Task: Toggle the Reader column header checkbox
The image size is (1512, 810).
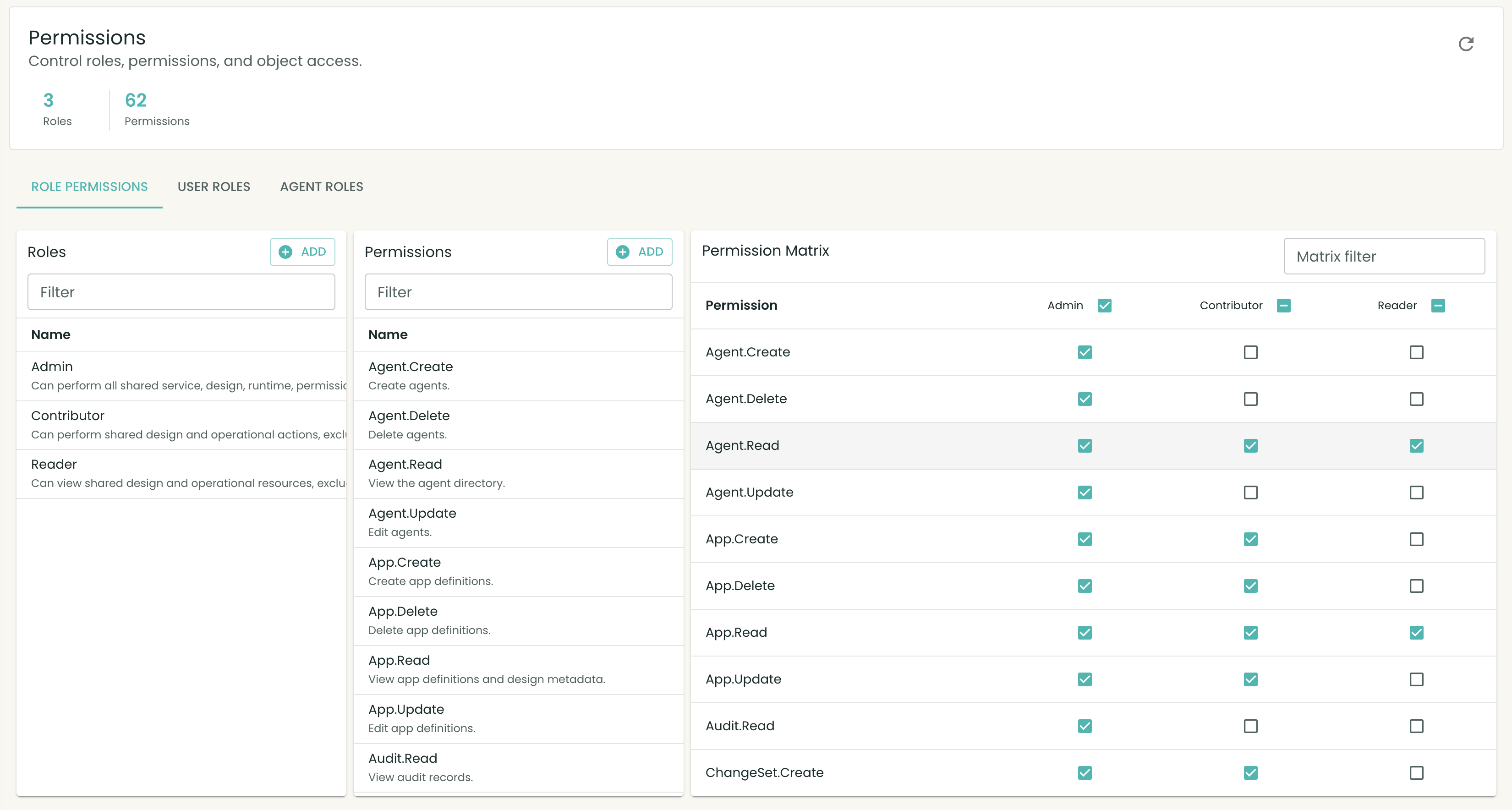Action: click(1437, 305)
